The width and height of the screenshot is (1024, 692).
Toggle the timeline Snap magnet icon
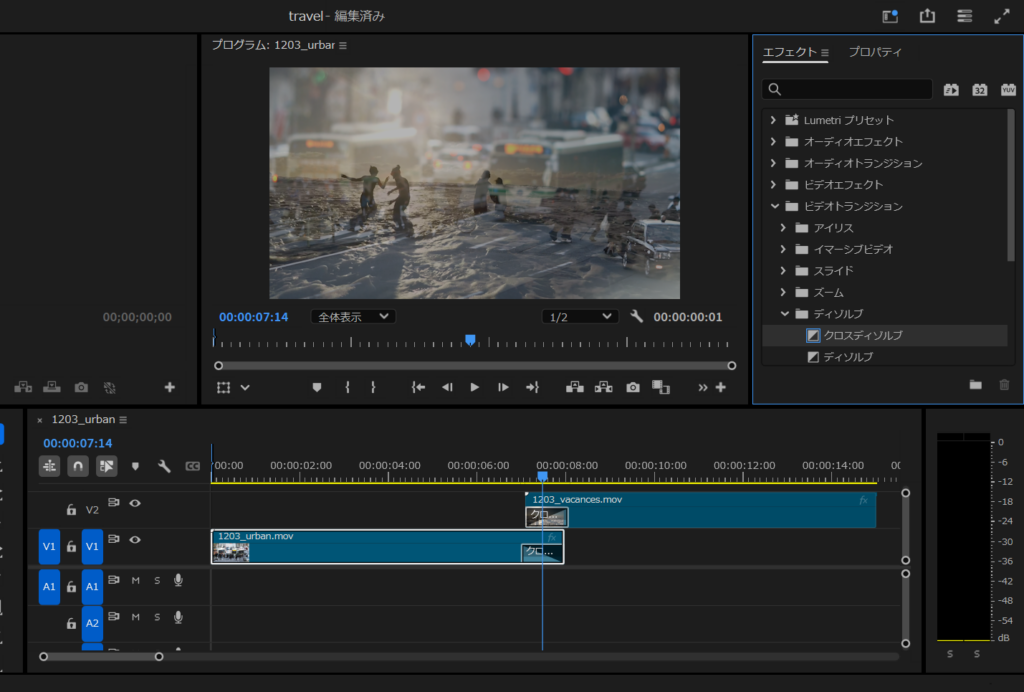(78, 466)
